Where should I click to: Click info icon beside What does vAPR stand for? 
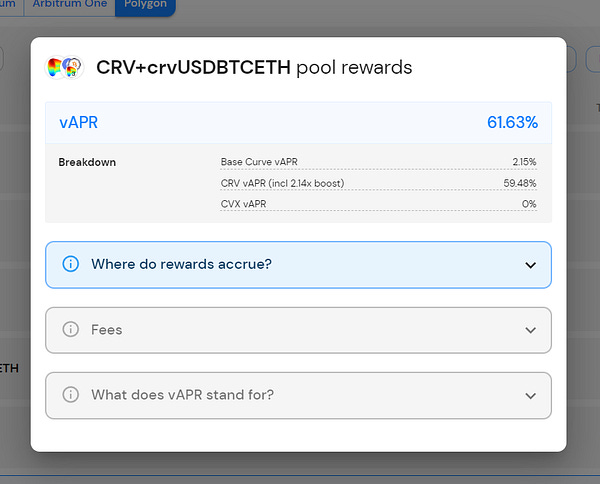coord(70,394)
